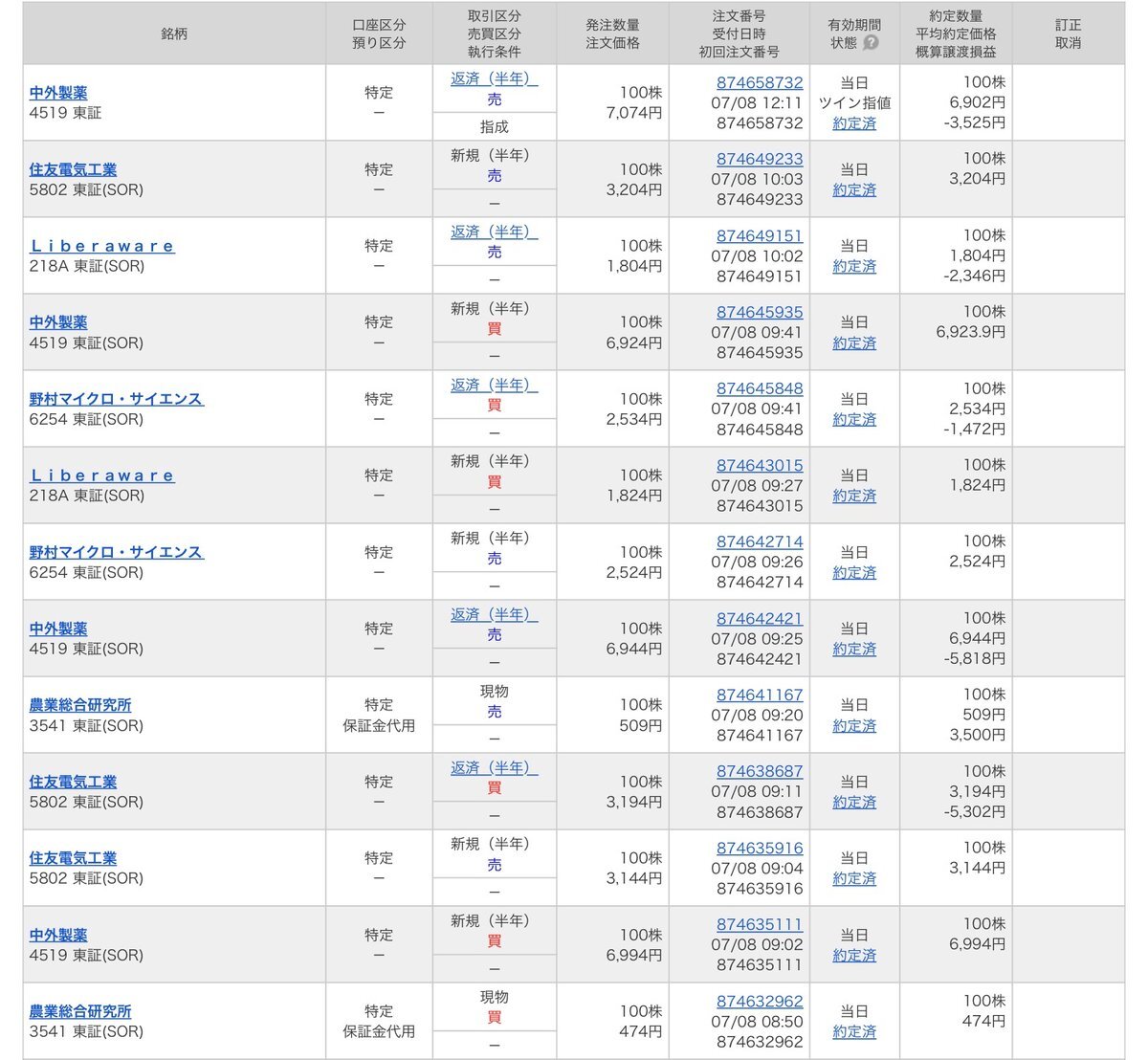Screen dimensions: 1148x1060
Task: Open order number 874641167 link
Action: [x=760, y=696]
